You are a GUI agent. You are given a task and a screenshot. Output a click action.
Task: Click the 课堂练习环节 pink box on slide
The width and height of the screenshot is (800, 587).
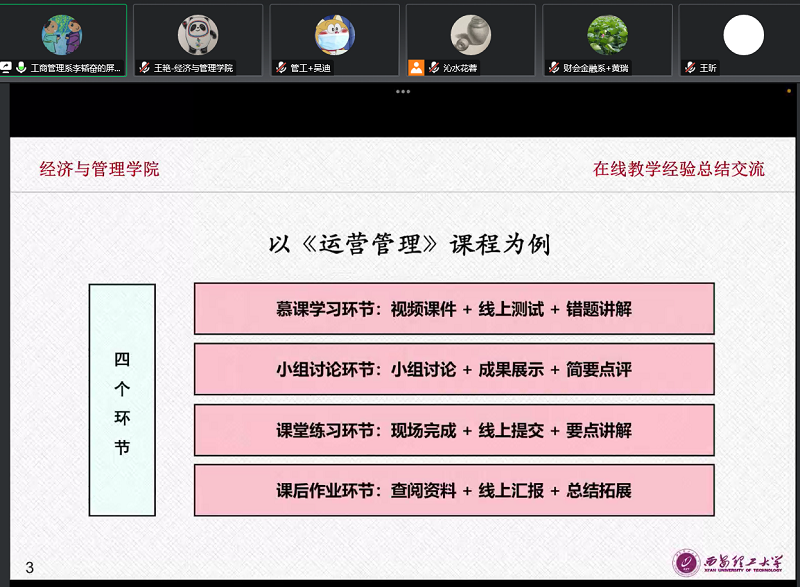tap(454, 430)
